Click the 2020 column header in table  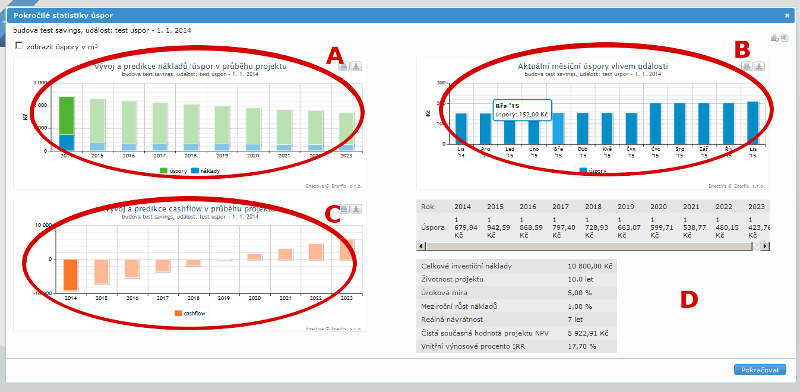tap(658, 207)
